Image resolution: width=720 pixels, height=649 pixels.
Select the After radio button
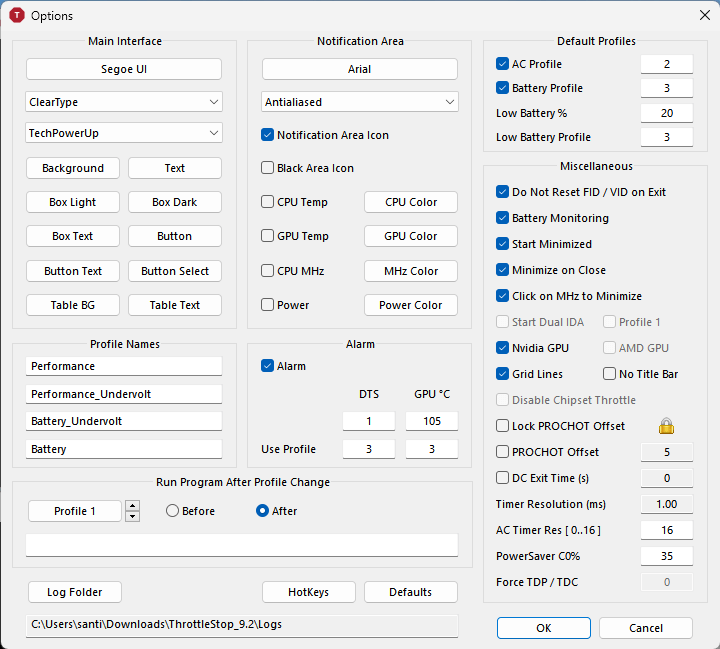tap(262, 511)
